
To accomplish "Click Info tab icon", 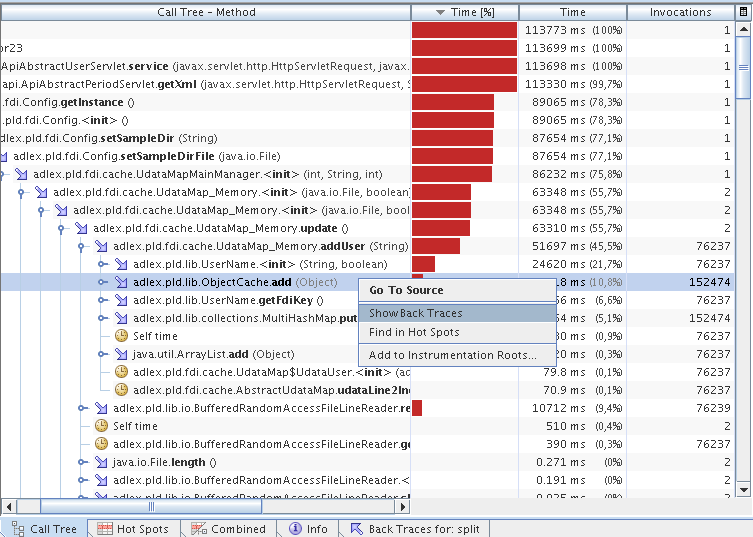I will 295,529.
